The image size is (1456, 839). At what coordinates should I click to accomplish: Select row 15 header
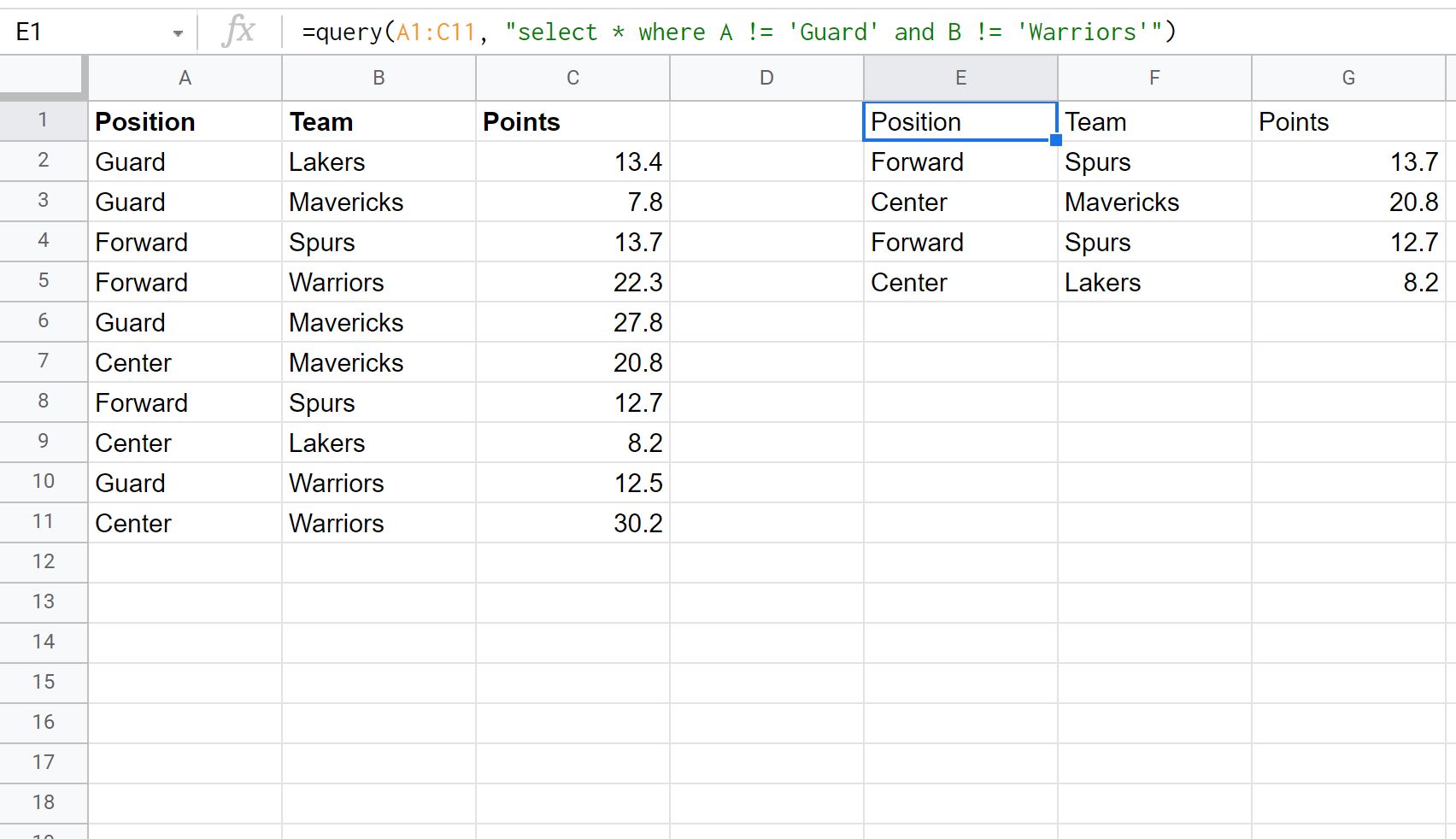tap(44, 682)
